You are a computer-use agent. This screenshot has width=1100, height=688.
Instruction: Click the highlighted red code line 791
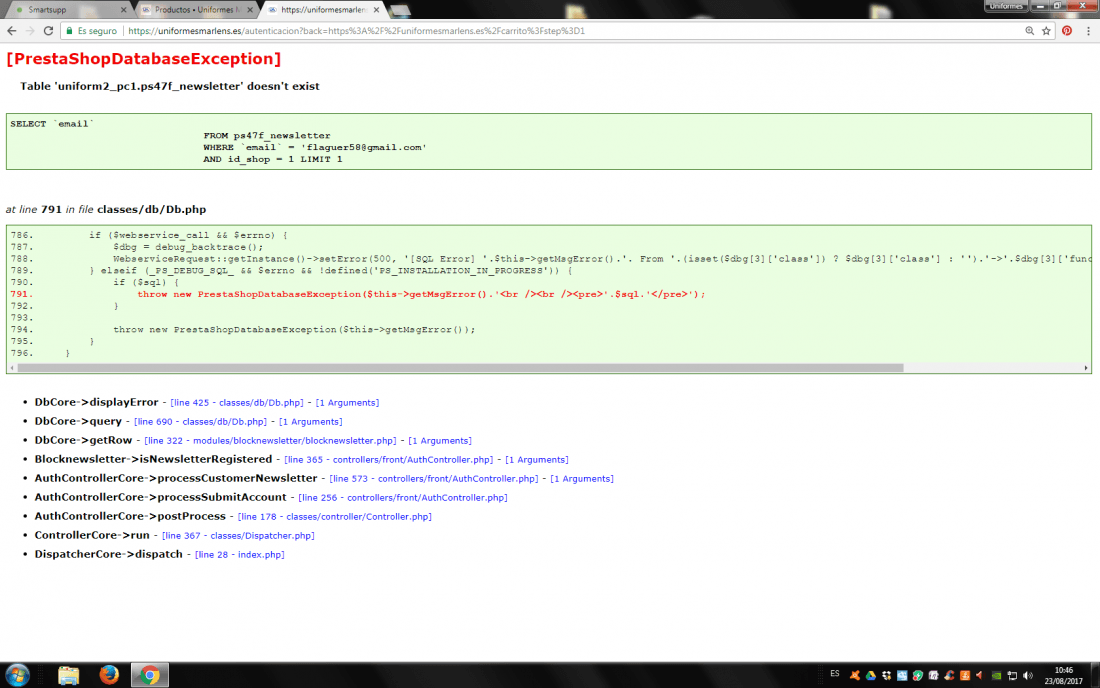coord(421,294)
